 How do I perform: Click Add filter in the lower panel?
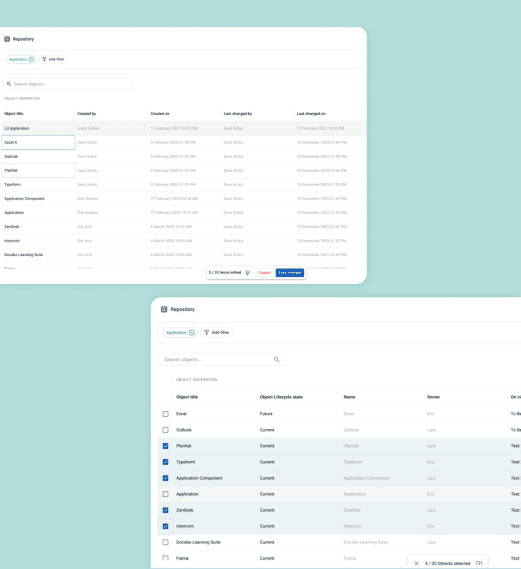(x=217, y=332)
